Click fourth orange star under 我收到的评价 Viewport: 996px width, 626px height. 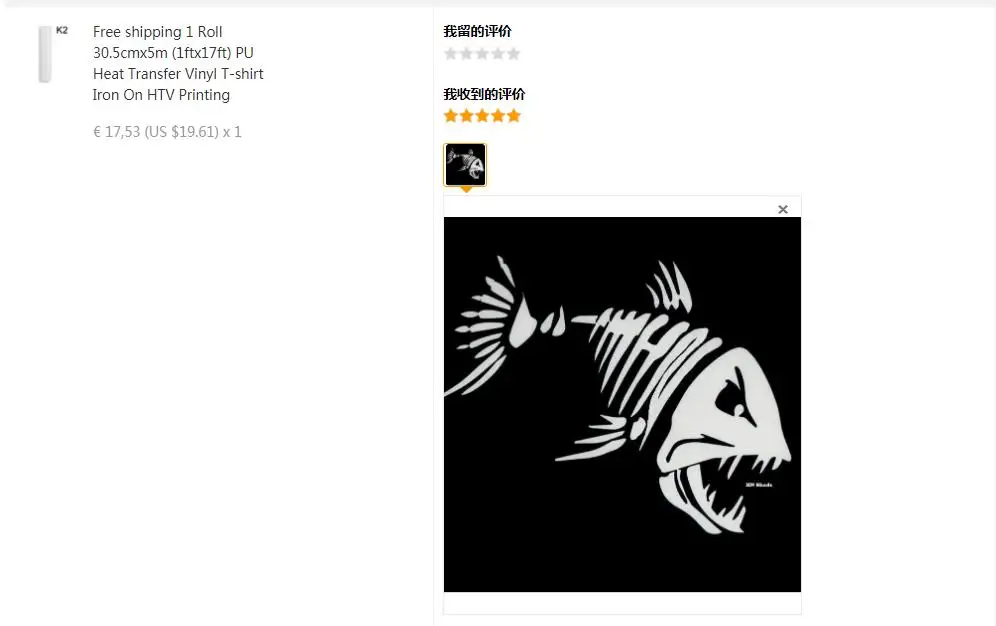(498, 116)
